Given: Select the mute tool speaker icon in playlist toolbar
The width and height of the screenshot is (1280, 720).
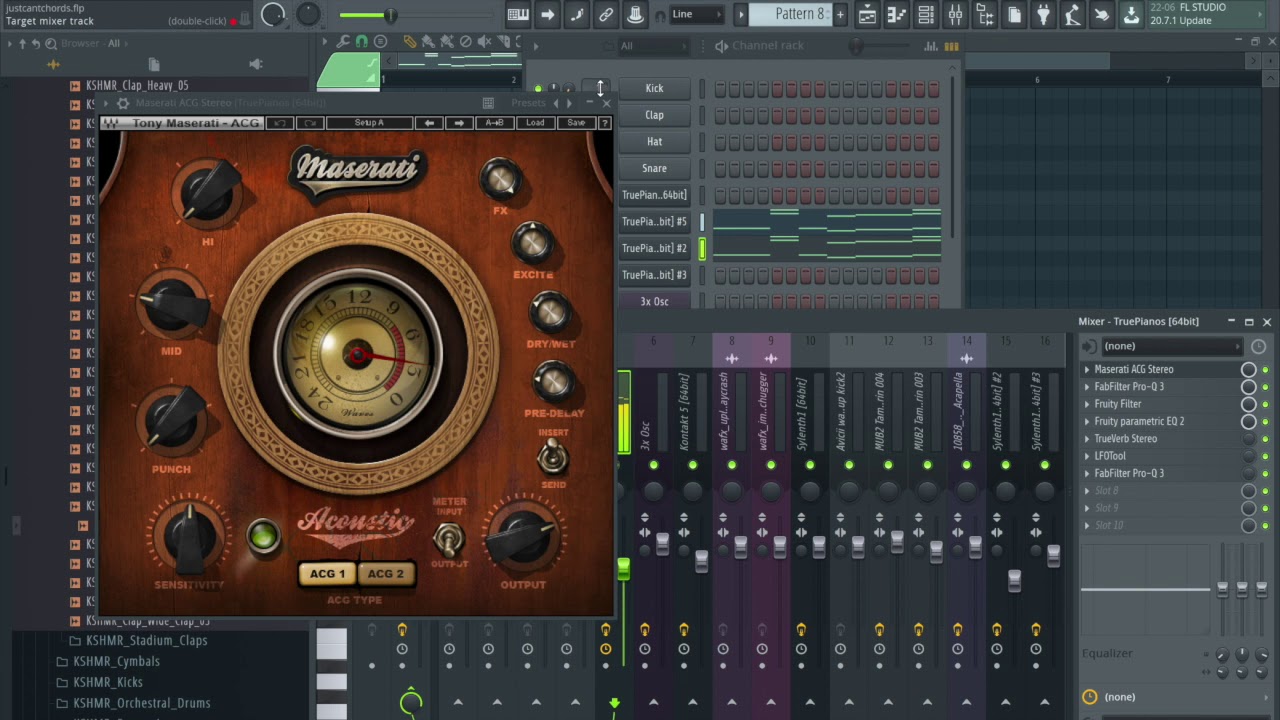Looking at the screenshot, I should (x=484, y=42).
